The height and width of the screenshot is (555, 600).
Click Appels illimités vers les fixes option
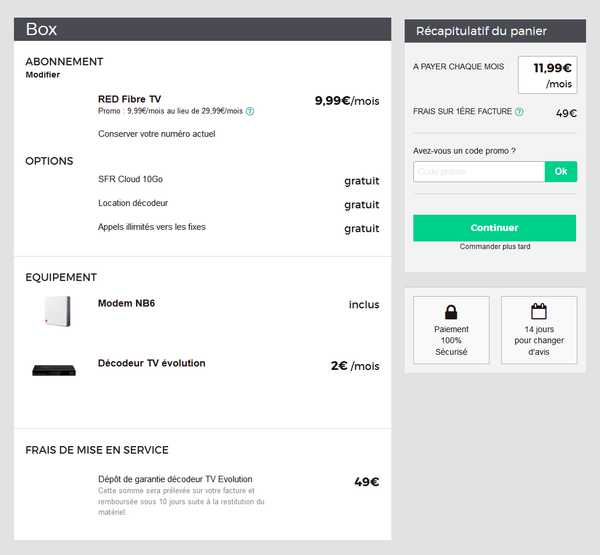point(151,227)
